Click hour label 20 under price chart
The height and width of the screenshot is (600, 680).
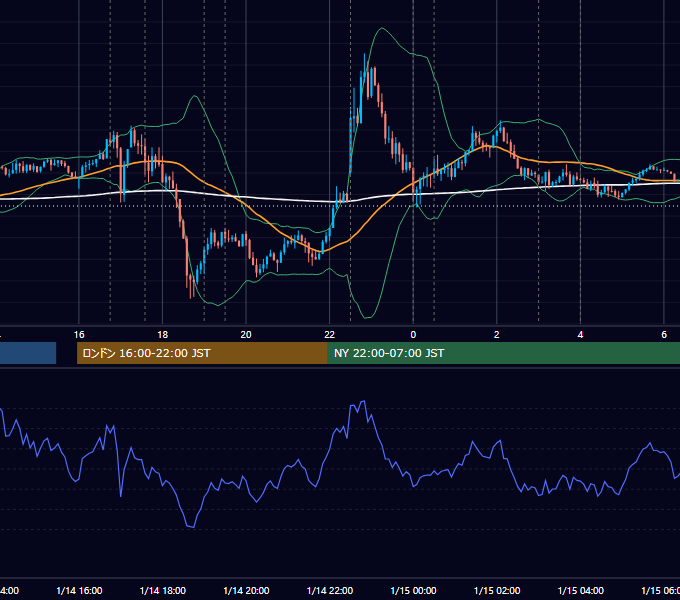coord(246,335)
